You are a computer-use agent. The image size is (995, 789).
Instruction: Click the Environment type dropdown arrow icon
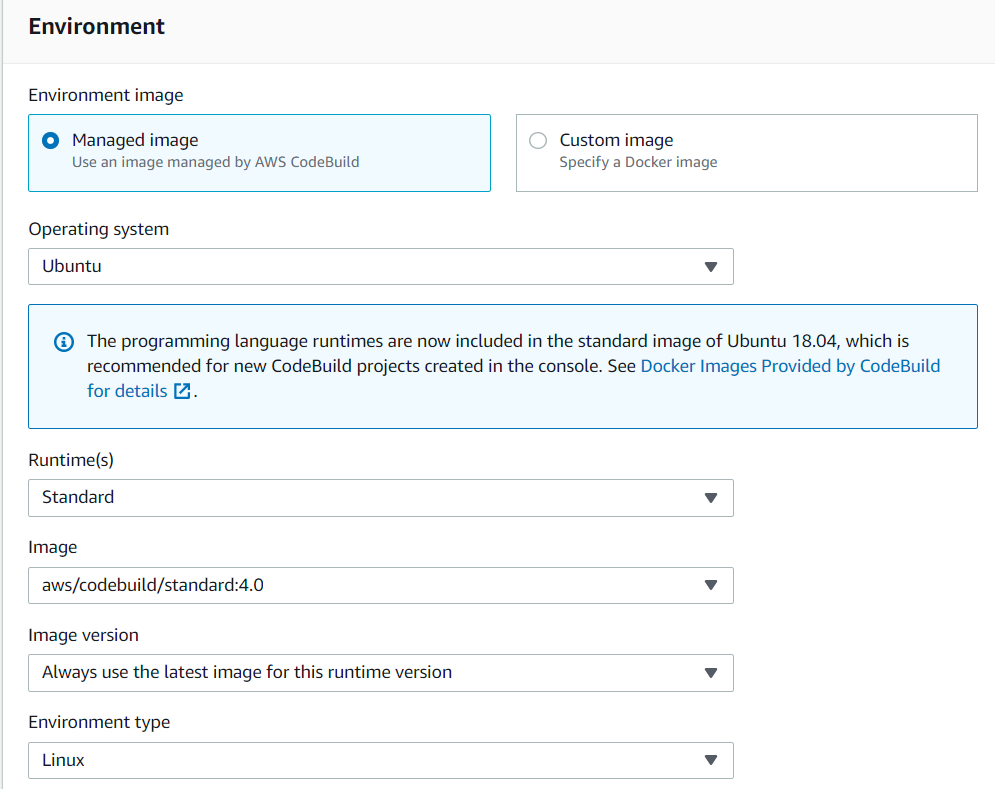click(711, 760)
